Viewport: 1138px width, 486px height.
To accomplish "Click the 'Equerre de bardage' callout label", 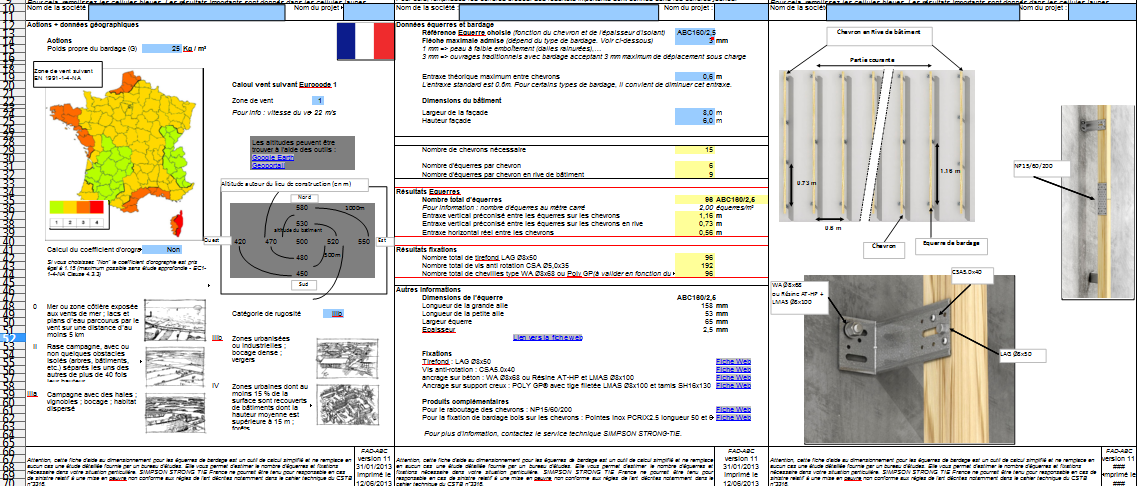I will [950, 245].
